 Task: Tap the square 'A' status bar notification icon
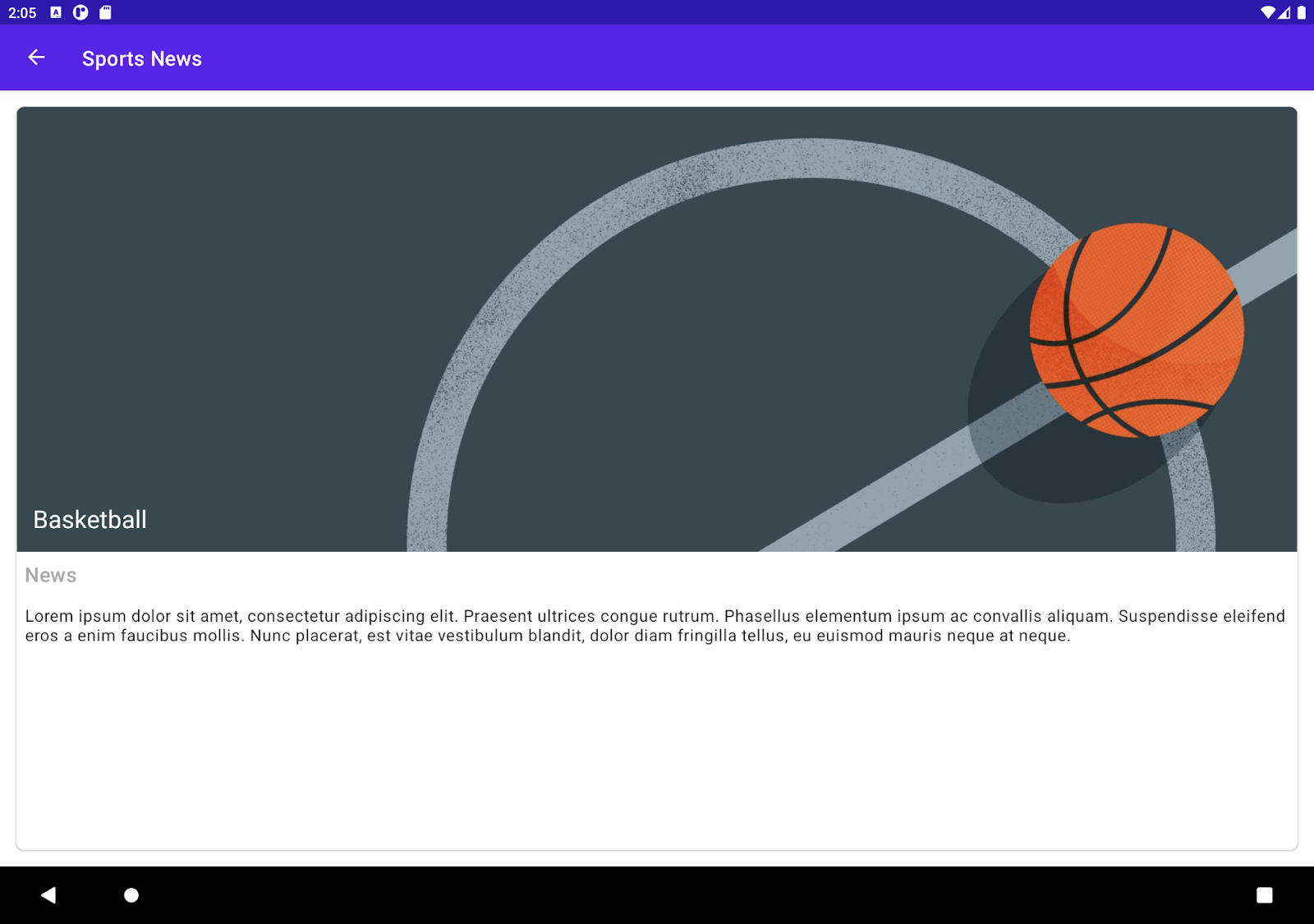pyautogui.click(x=56, y=12)
